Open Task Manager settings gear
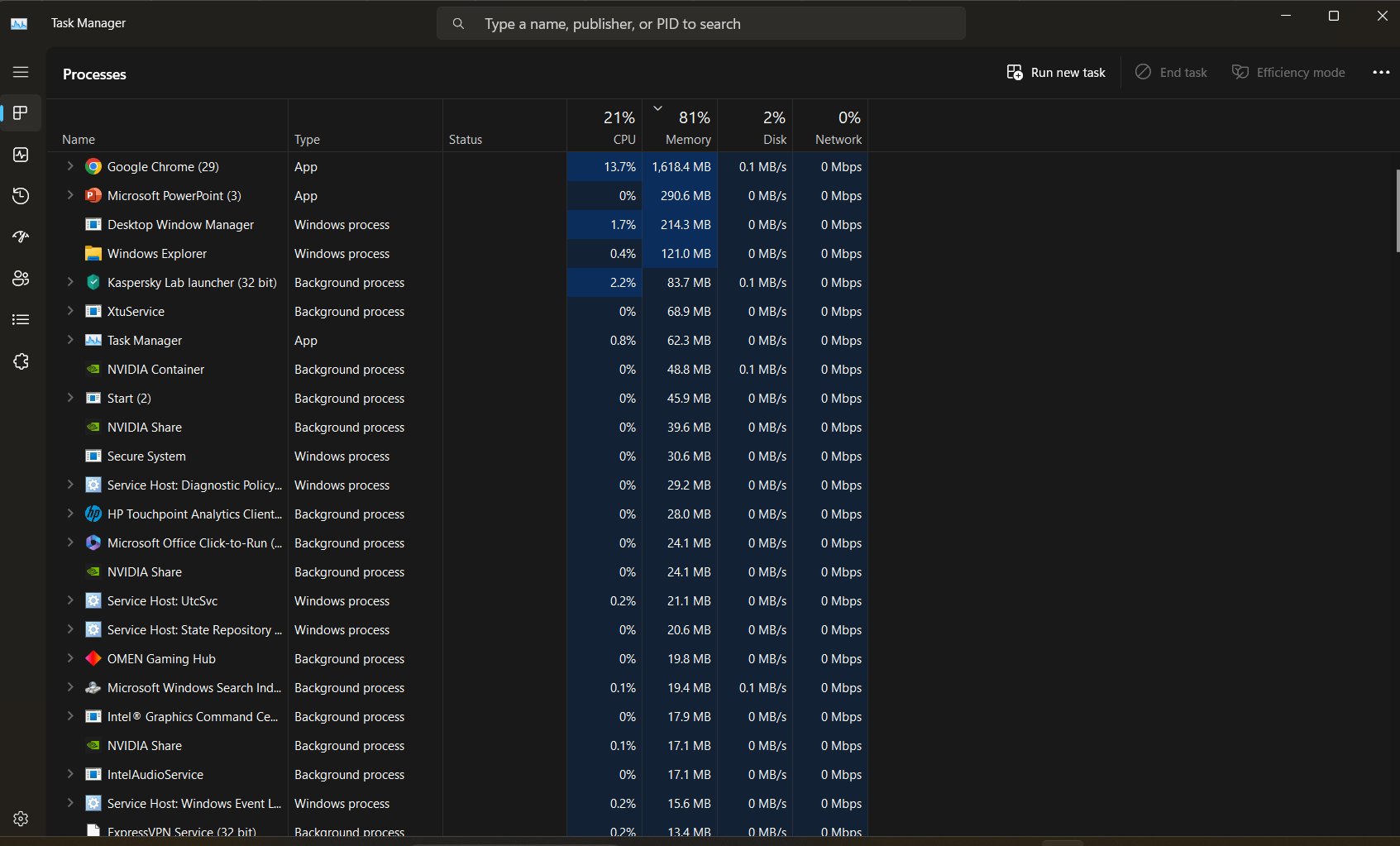Image resolution: width=1400 pixels, height=846 pixels. 21,819
